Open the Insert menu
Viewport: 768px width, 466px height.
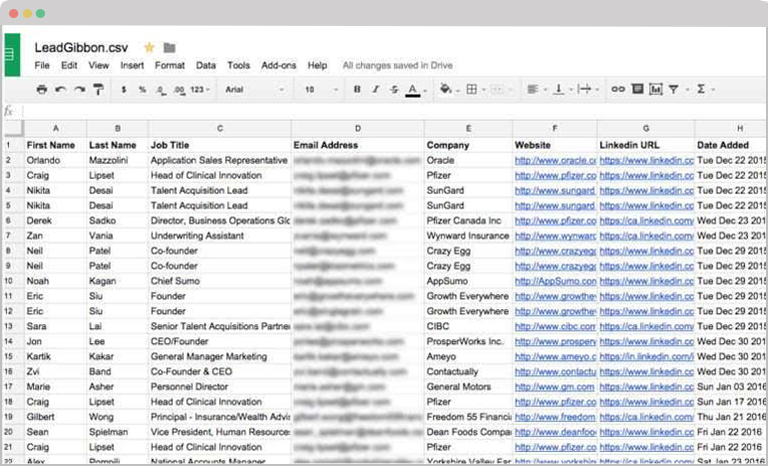(x=132, y=65)
